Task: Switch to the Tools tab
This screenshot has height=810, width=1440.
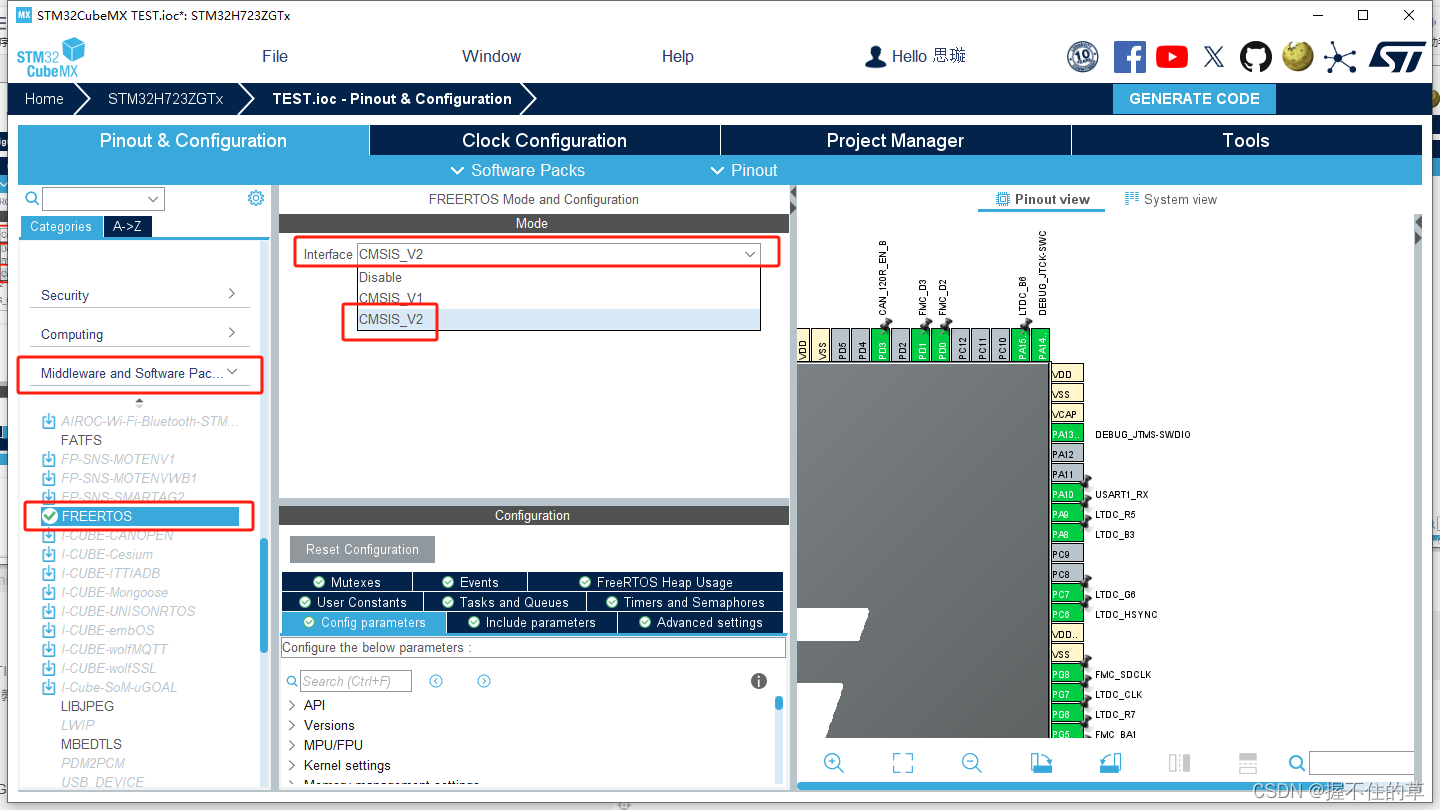Action: 1246,141
